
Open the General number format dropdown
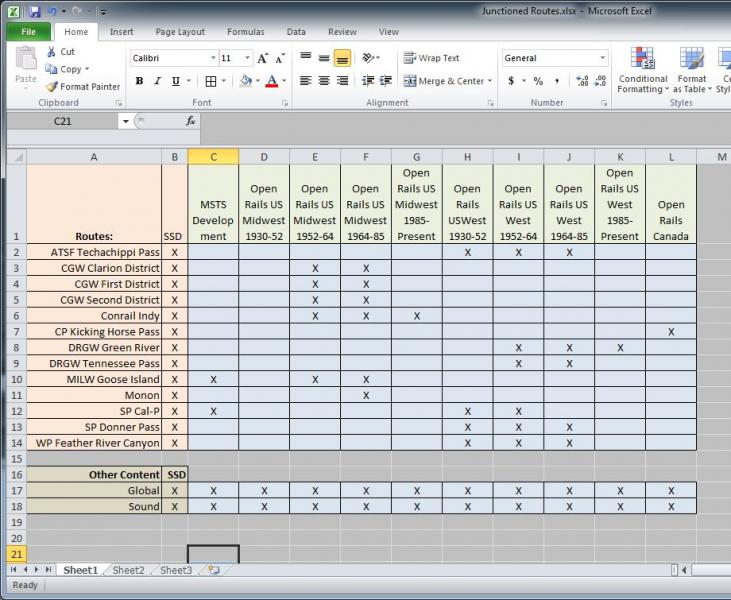coord(602,58)
